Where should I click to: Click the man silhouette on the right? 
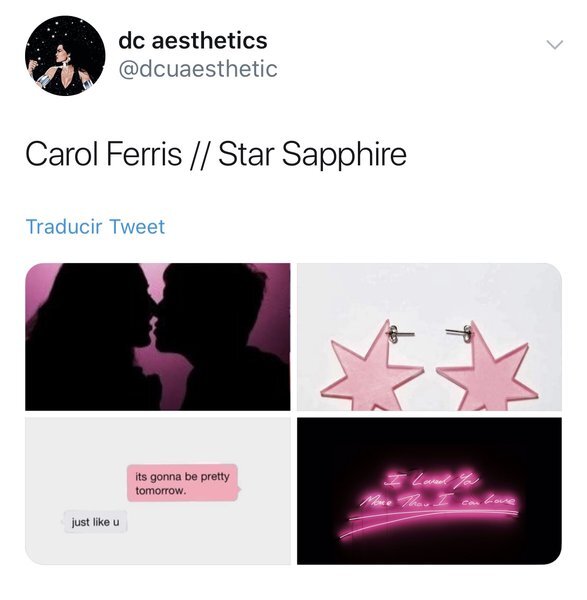[216, 339]
